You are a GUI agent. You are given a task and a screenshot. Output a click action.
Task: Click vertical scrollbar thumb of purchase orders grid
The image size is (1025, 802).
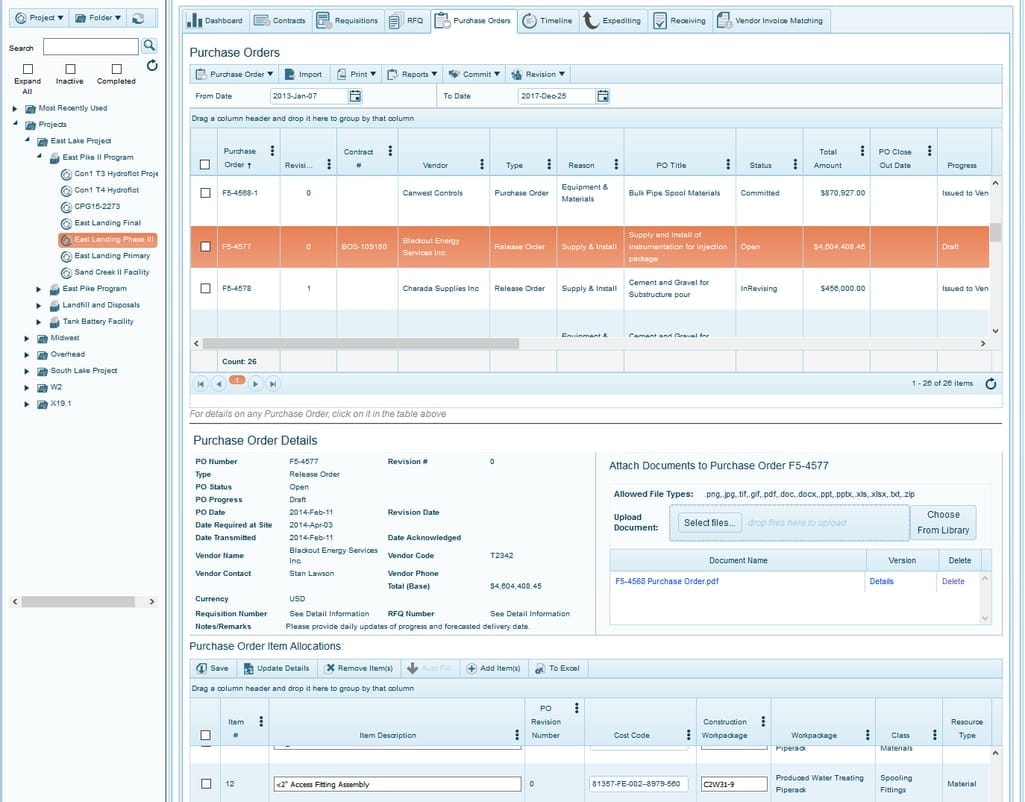995,232
